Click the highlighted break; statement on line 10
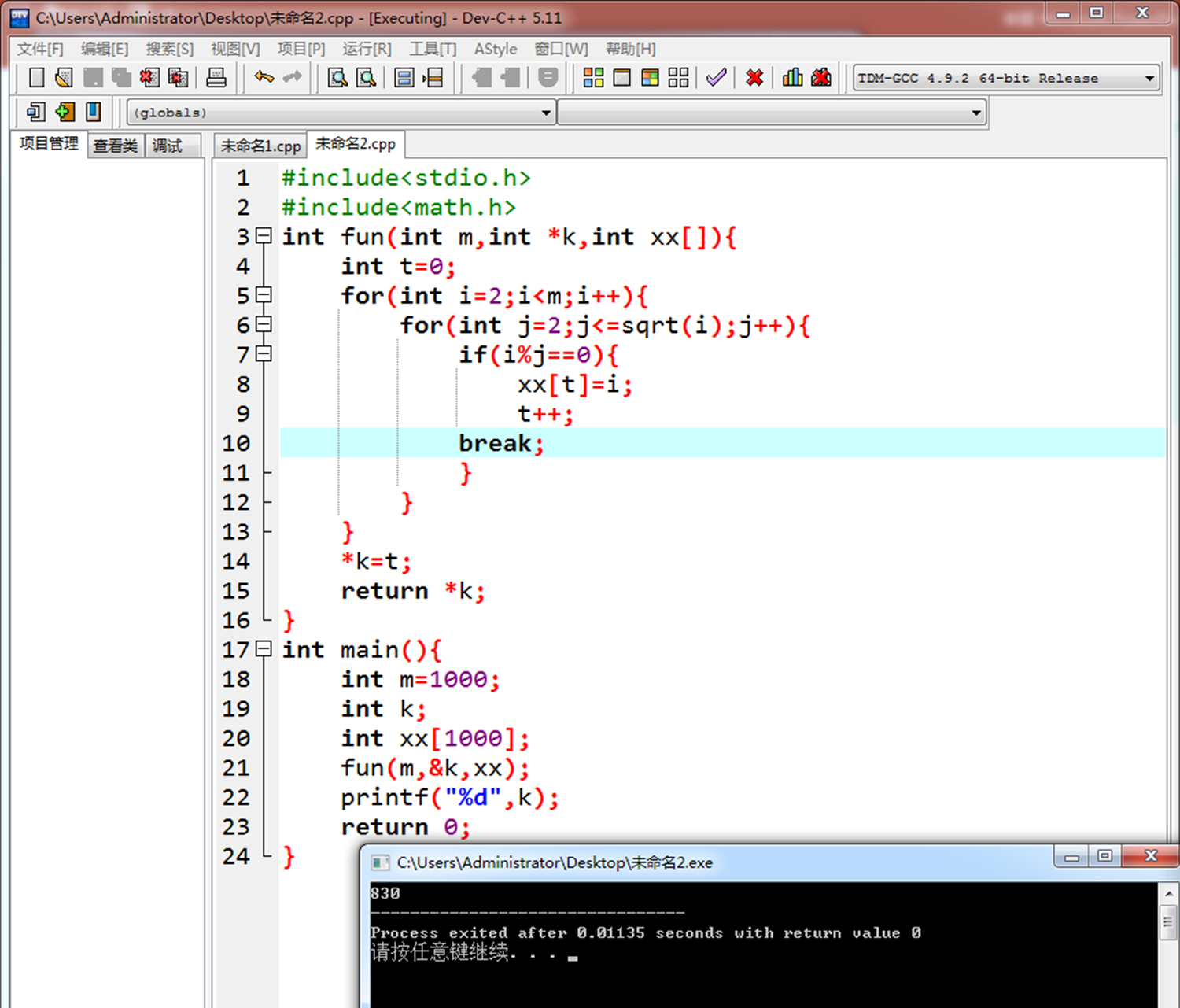Image resolution: width=1180 pixels, height=1008 pixels. [501, 443]
